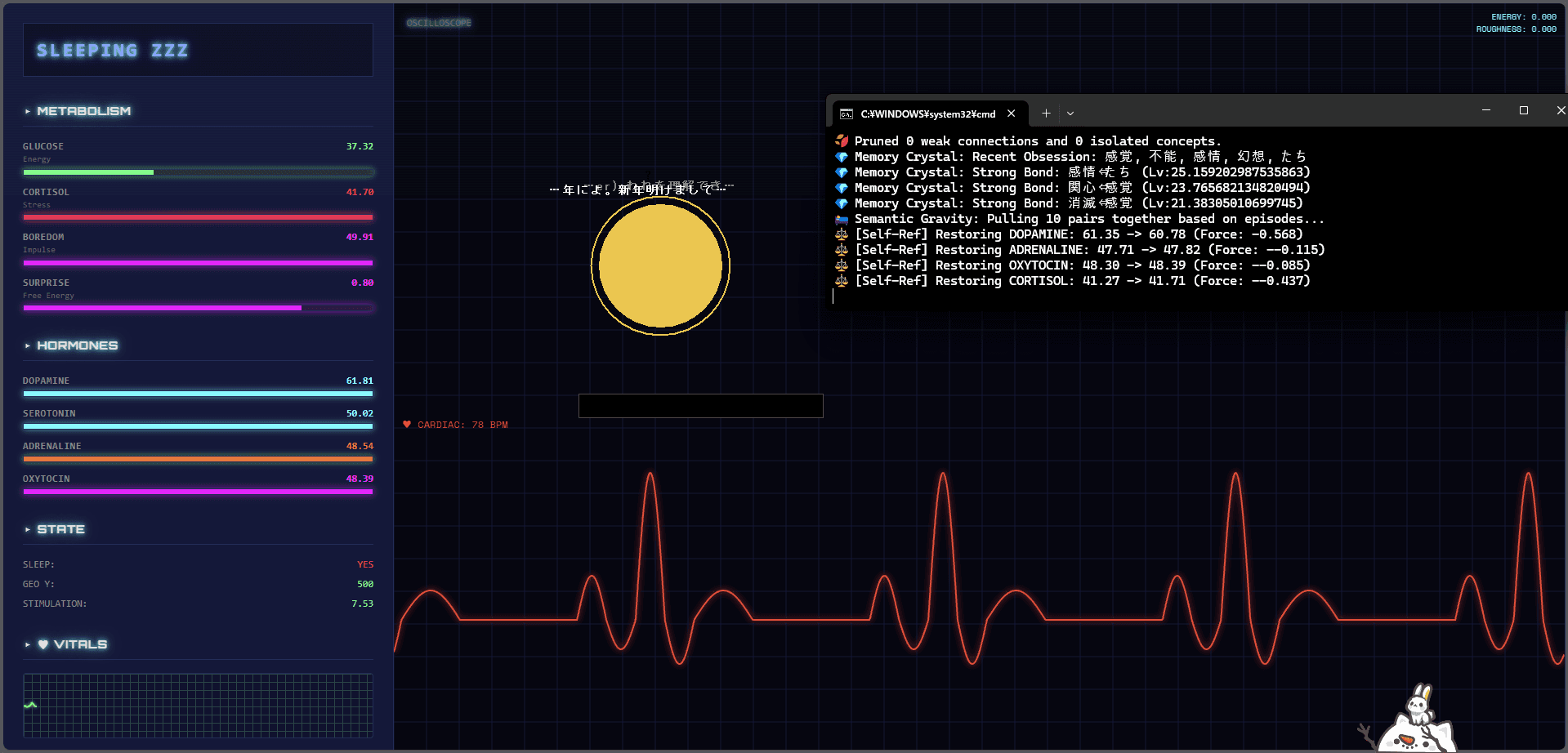The height and width of the screenshot is (753, 1568).
Task: Close the C:\WINDOWS\system32\cmd tab
Action: [x=1012, y=114]
